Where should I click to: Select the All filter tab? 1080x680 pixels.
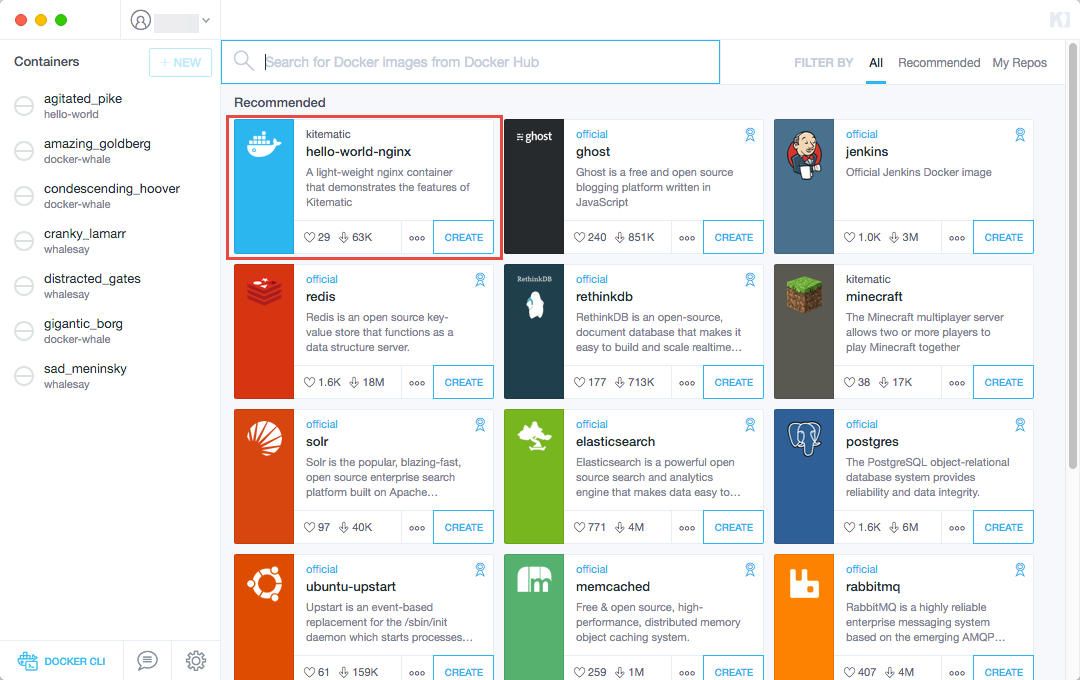point(875,63)
